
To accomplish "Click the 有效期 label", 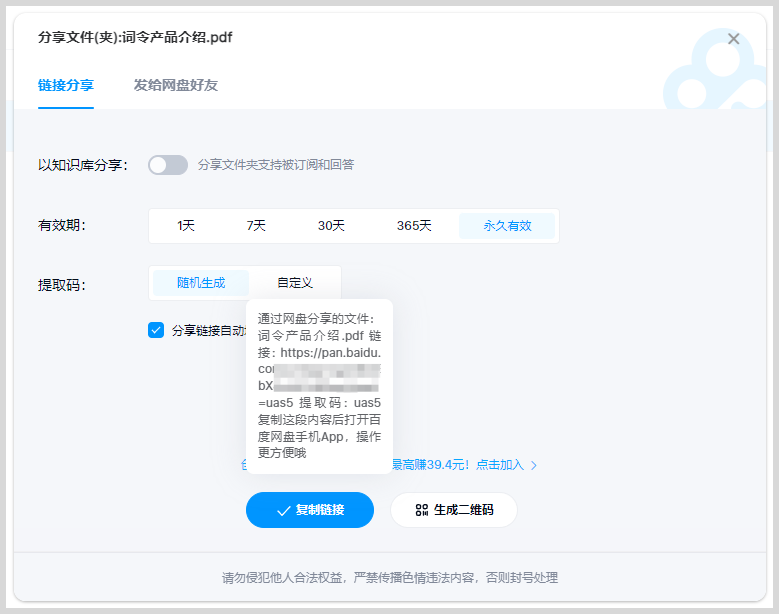I will 62,226.
